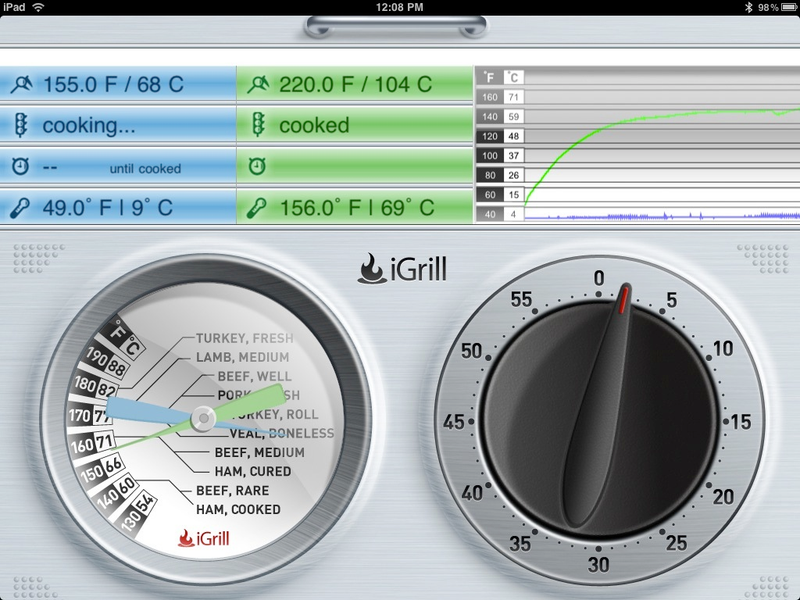Tap the Bluetooth icon in status bar

click(x=748, y=7)
